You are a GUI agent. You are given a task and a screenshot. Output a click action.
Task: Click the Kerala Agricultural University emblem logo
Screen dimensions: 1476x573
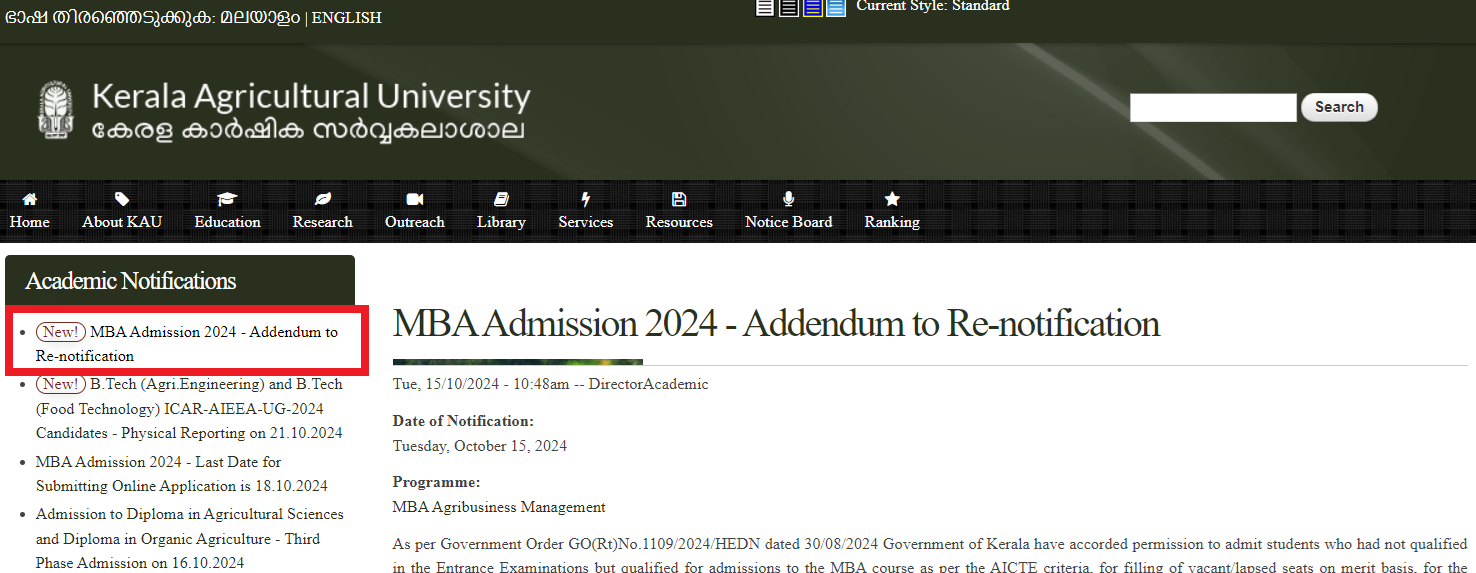(x=56, y=110)
